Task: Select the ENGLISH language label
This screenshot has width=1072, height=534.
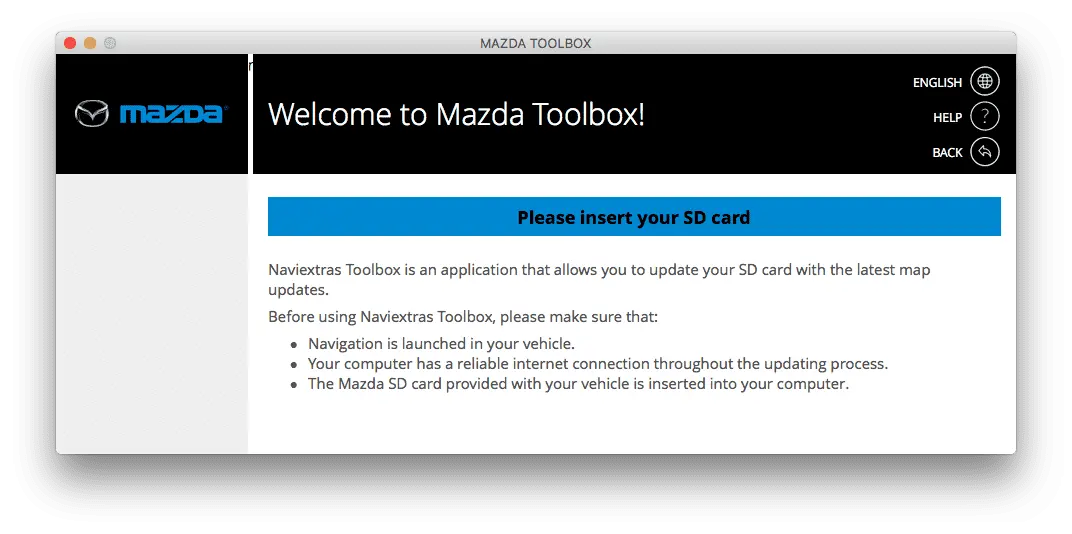Action: click(937, 82)
